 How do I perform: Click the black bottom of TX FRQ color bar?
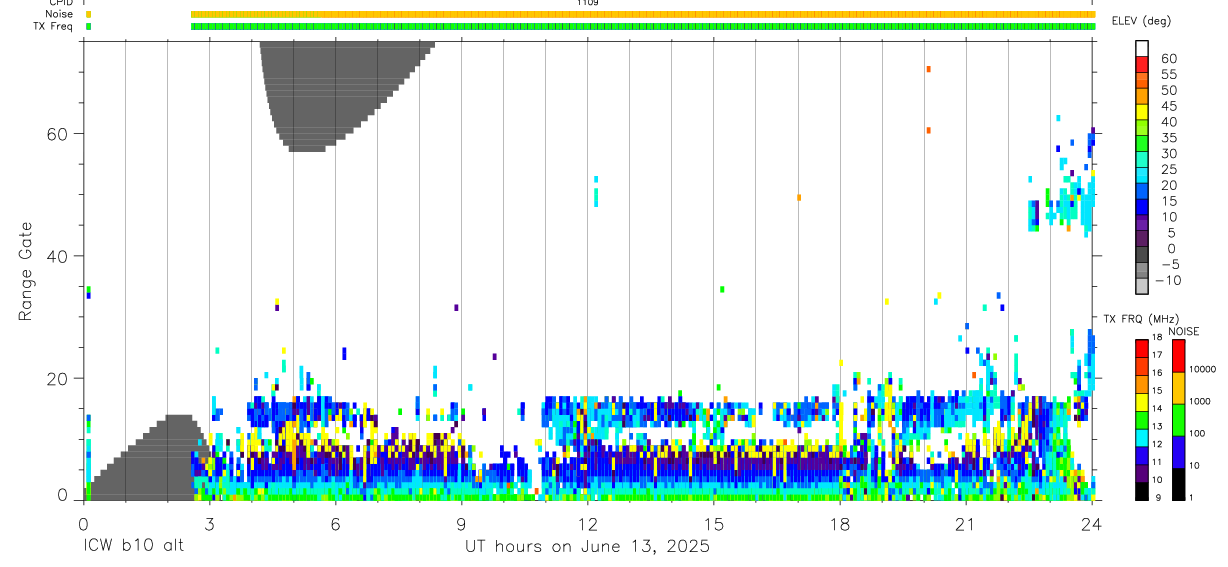pyautogui.click(x=1143, y=491)
